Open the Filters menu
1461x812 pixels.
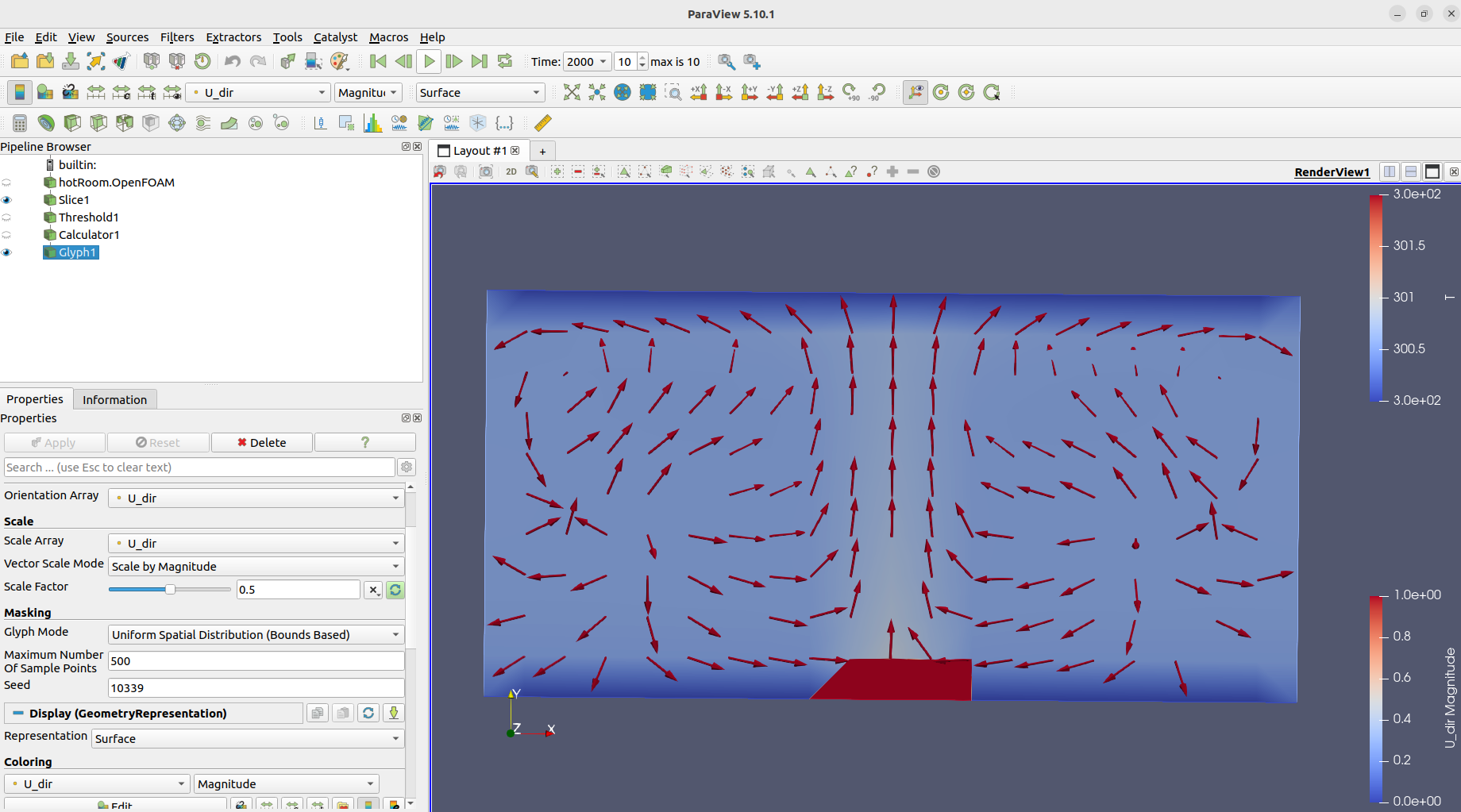(177, 37)
